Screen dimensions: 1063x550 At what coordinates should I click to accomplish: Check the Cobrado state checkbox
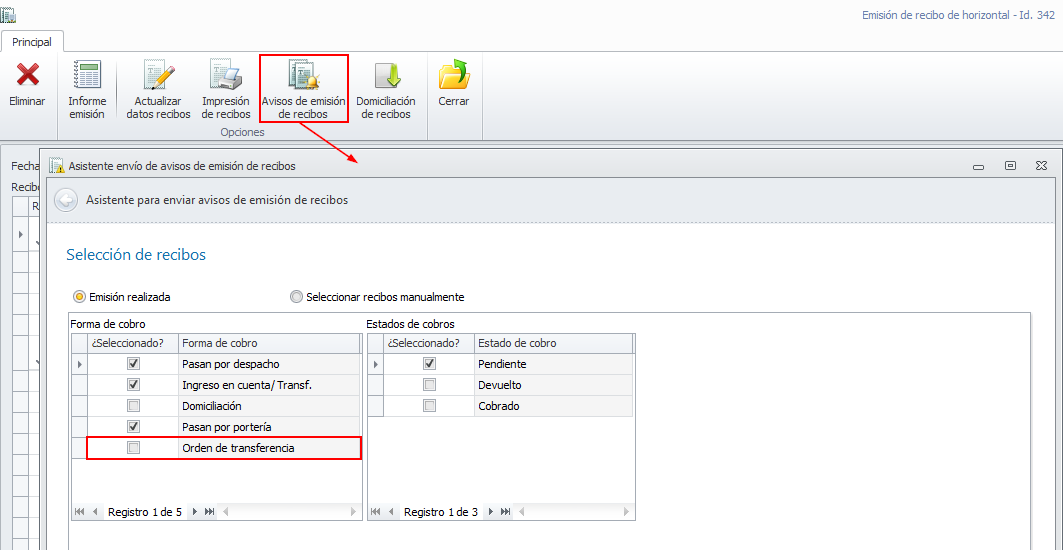429,406
